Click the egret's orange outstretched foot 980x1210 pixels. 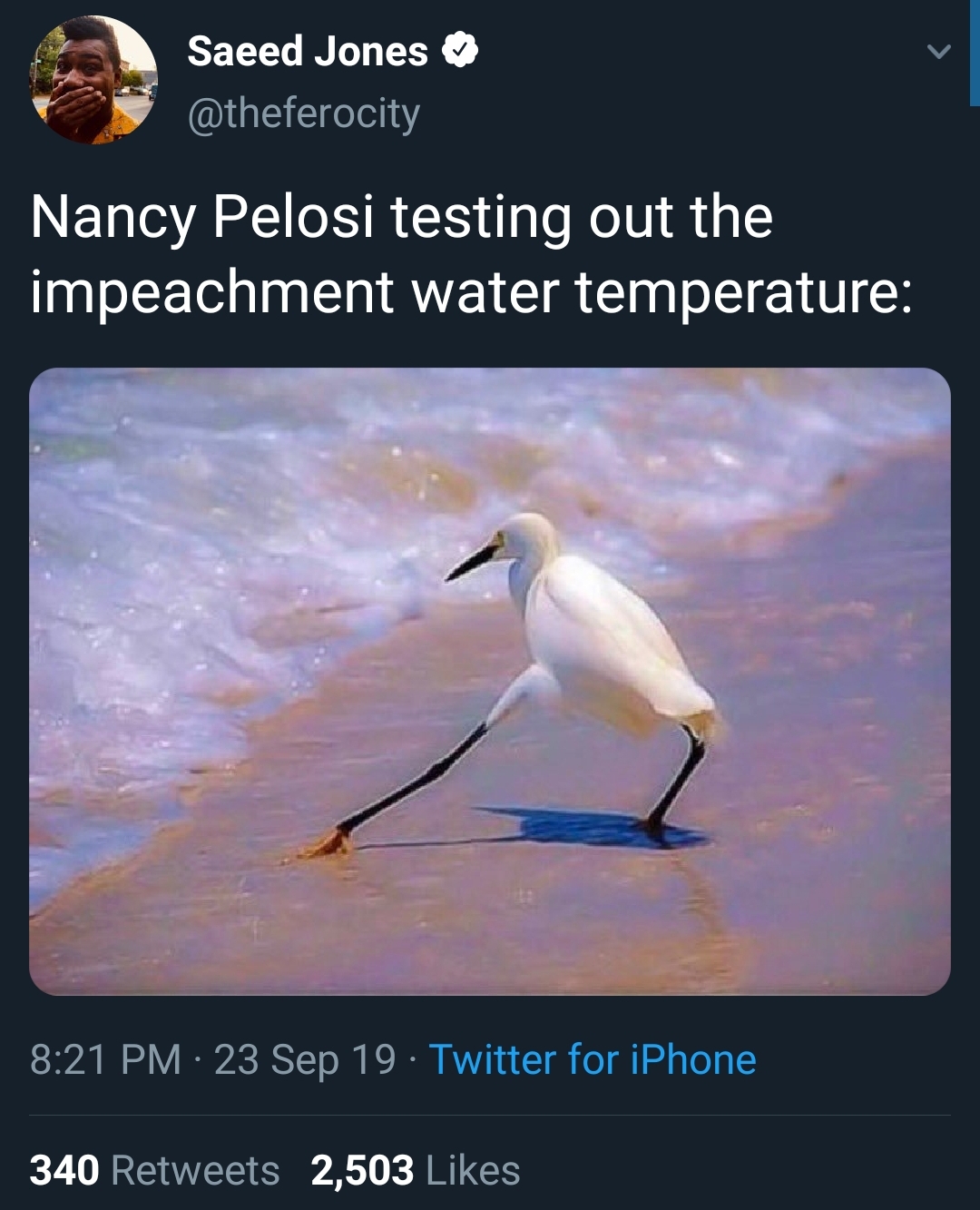[325, 844]
